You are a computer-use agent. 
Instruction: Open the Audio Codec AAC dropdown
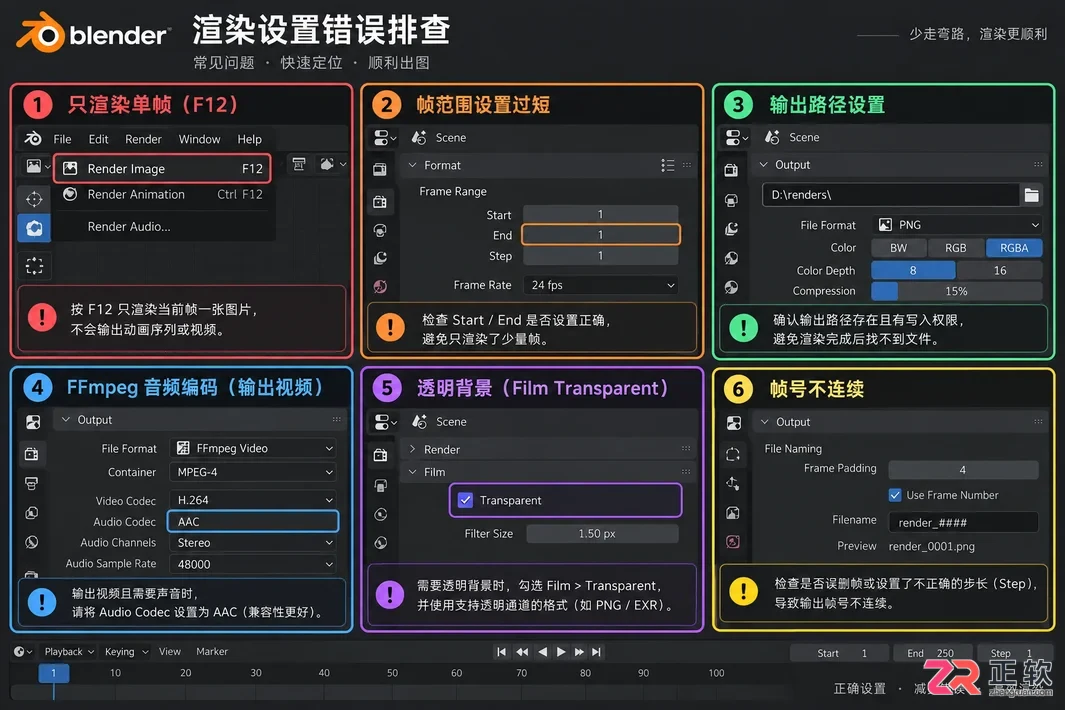[x=253, y=522]
